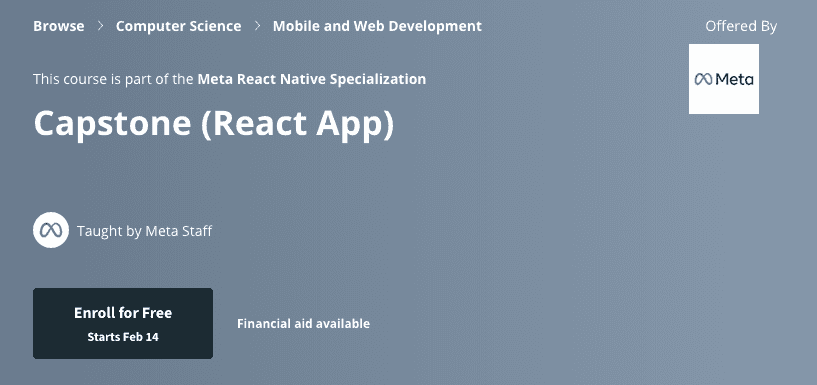Open Meta React Native Specialization link

point(312,79)
